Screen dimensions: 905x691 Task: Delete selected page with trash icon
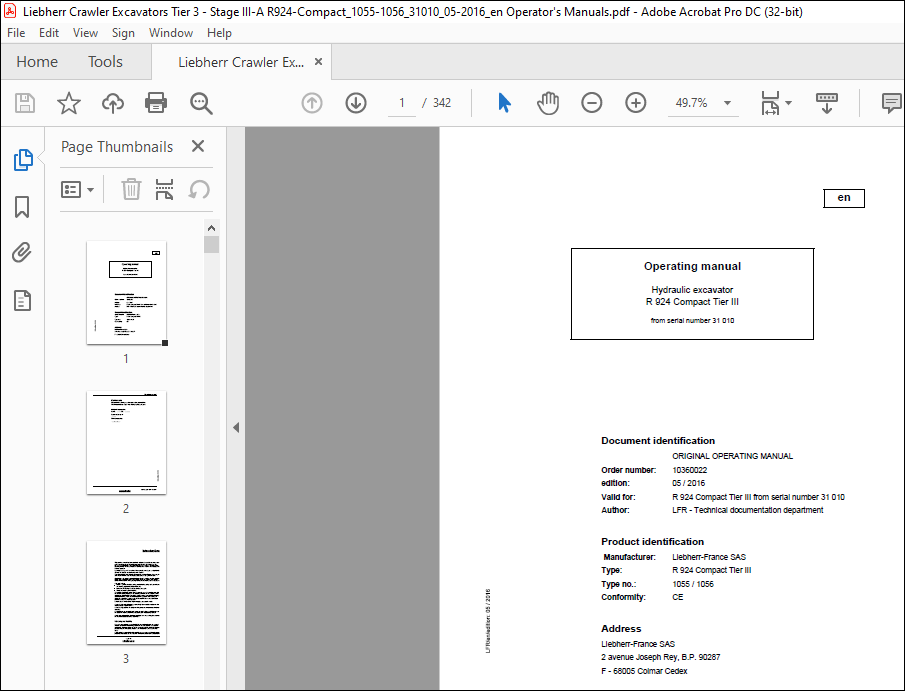[131, 189]
